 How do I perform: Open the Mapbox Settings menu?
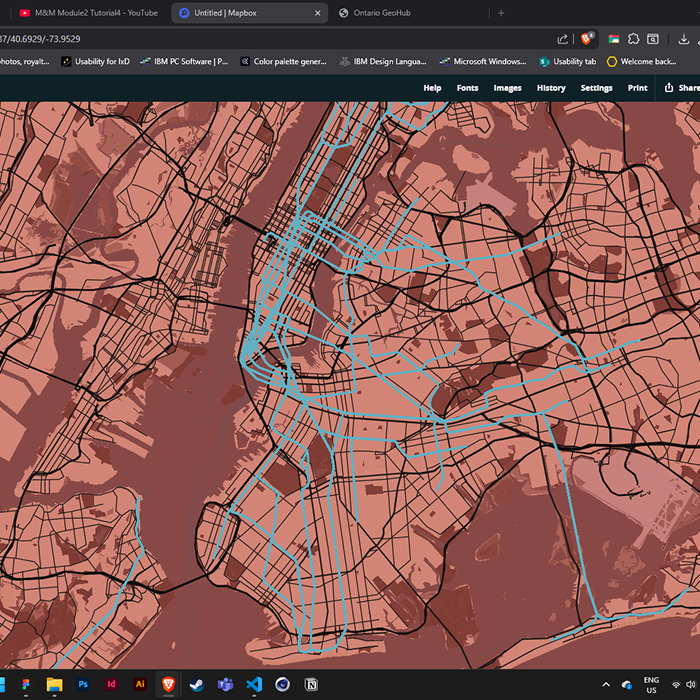coord(596,88)
